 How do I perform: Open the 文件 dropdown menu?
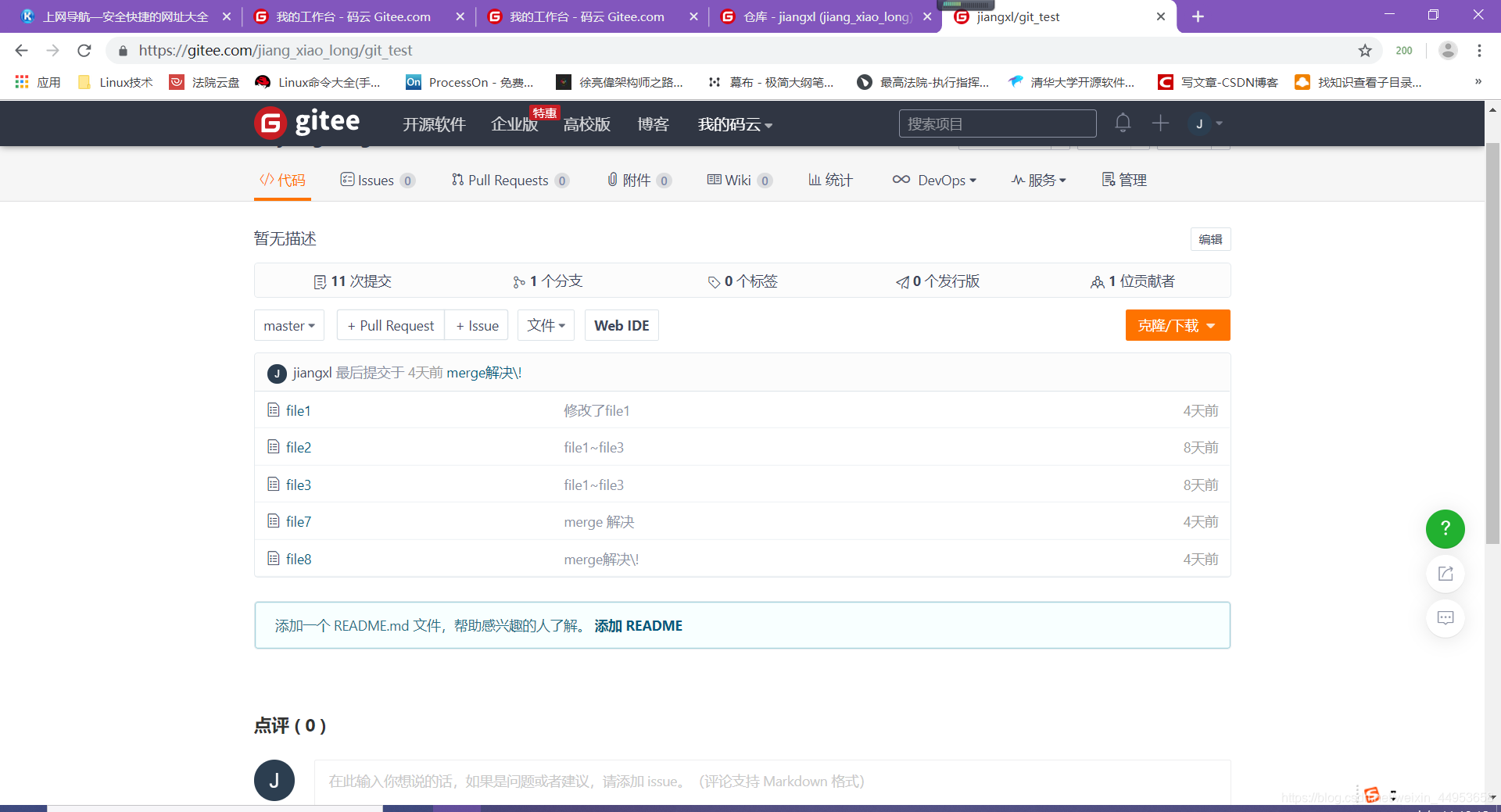pos(546,325)
